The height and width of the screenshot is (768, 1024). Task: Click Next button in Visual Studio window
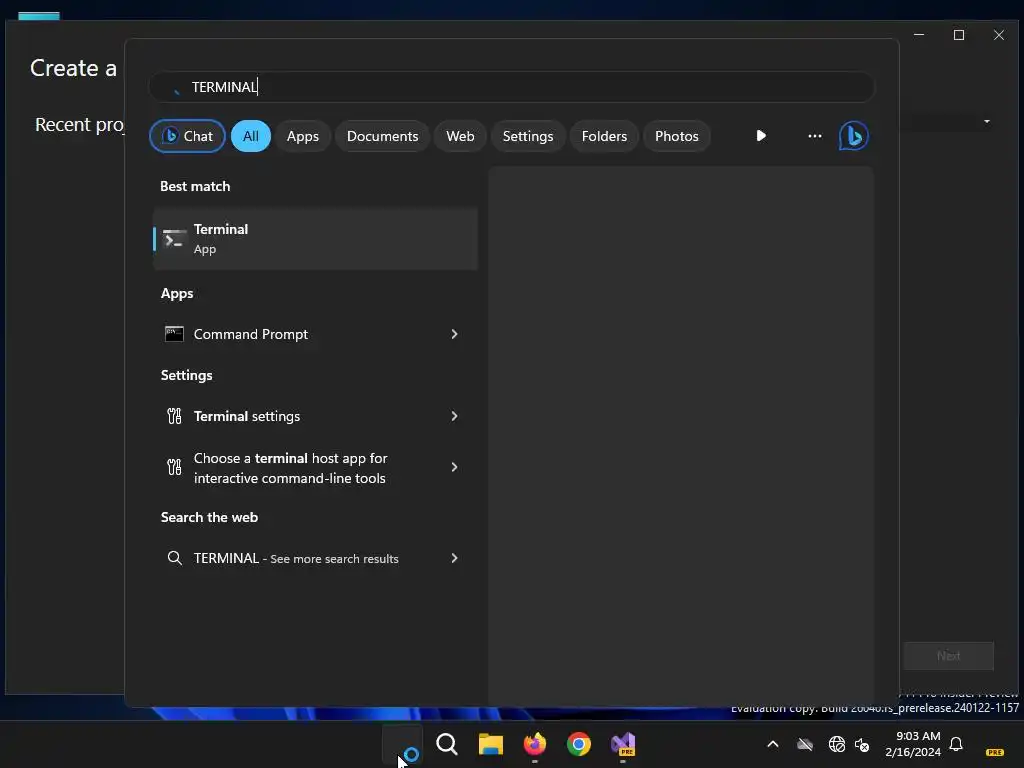948,656
